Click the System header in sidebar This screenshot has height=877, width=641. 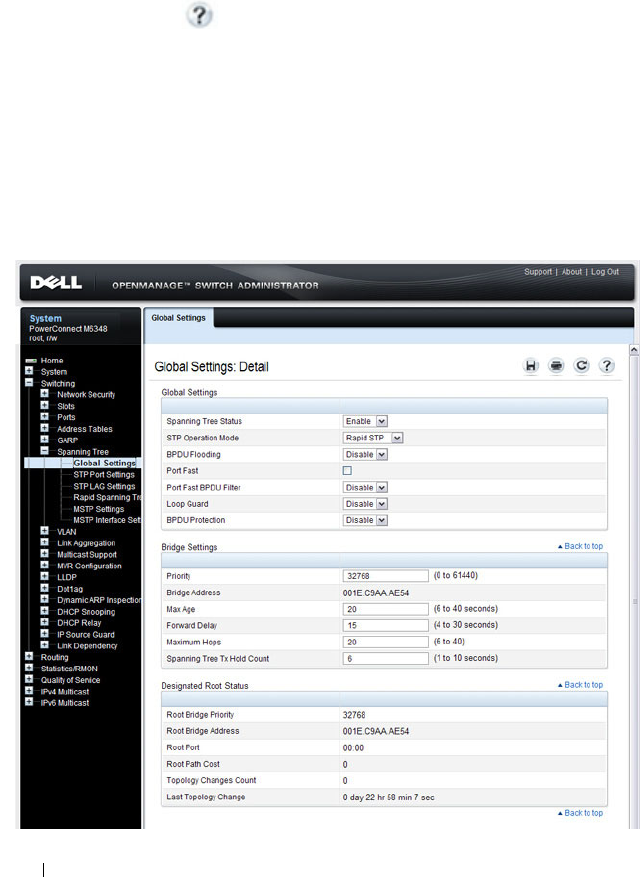[x=46, y=318]
